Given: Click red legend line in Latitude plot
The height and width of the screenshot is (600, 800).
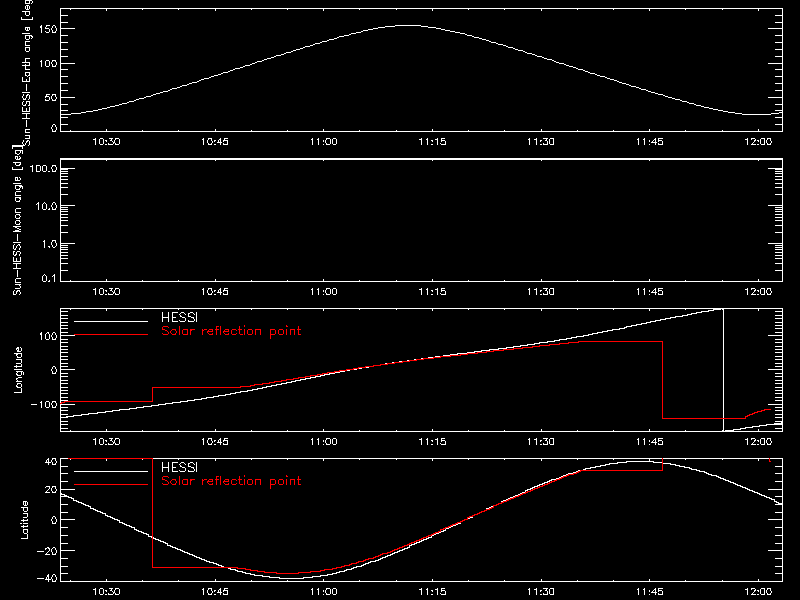Looking at the screenshot, I should click(x=111, y=485).
